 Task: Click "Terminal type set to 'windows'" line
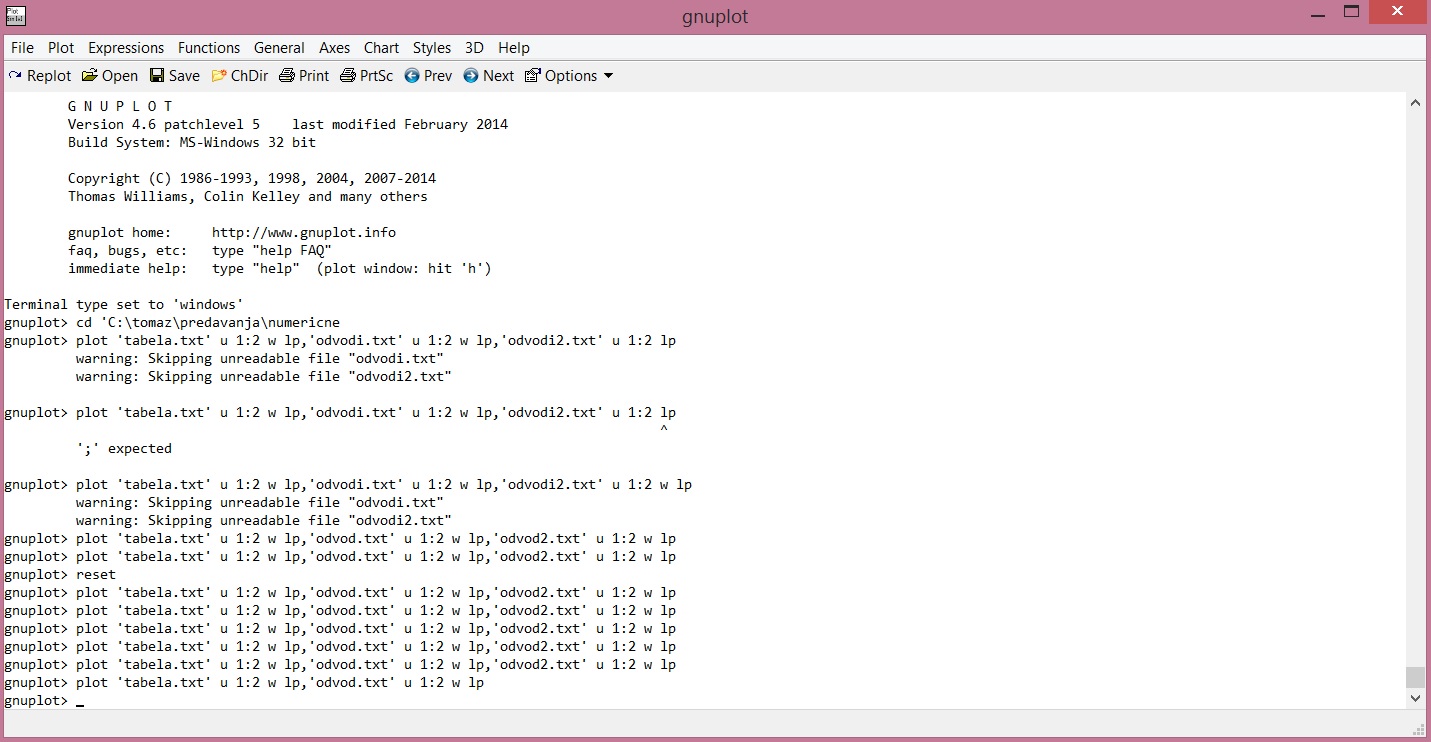click(x=124, y=305)
